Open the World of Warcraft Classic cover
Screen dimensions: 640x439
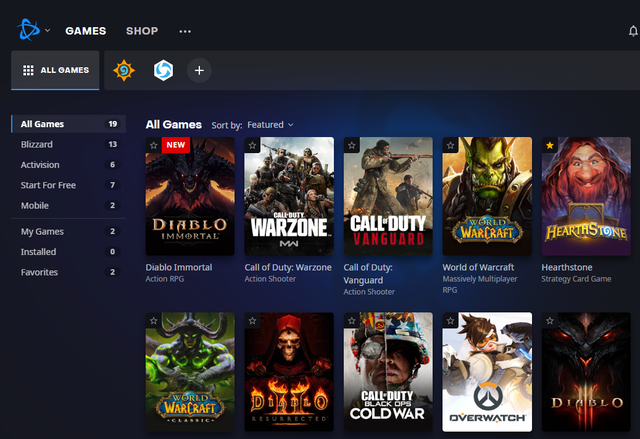(190, 372)
